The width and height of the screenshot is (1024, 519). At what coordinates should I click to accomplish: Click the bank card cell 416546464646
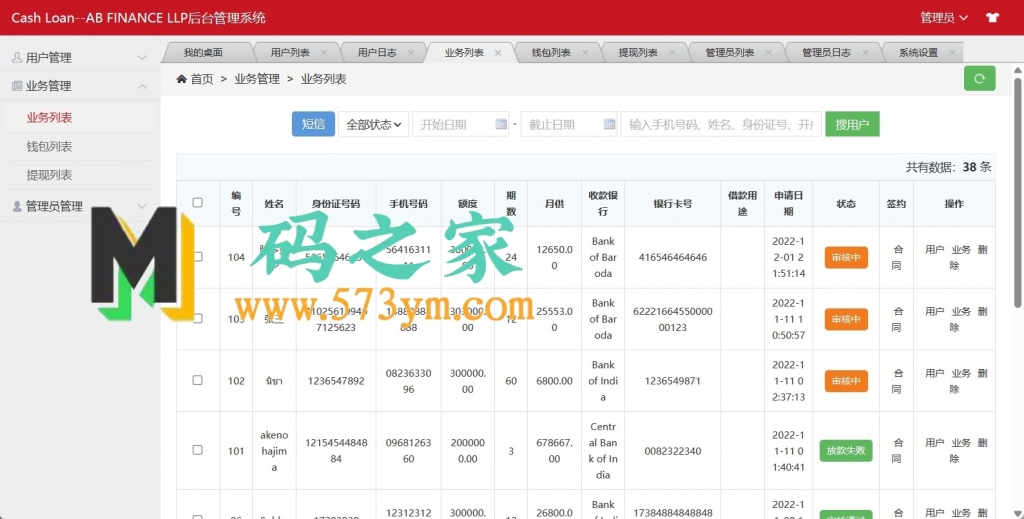pyautogui.click(x=673, y=257)
